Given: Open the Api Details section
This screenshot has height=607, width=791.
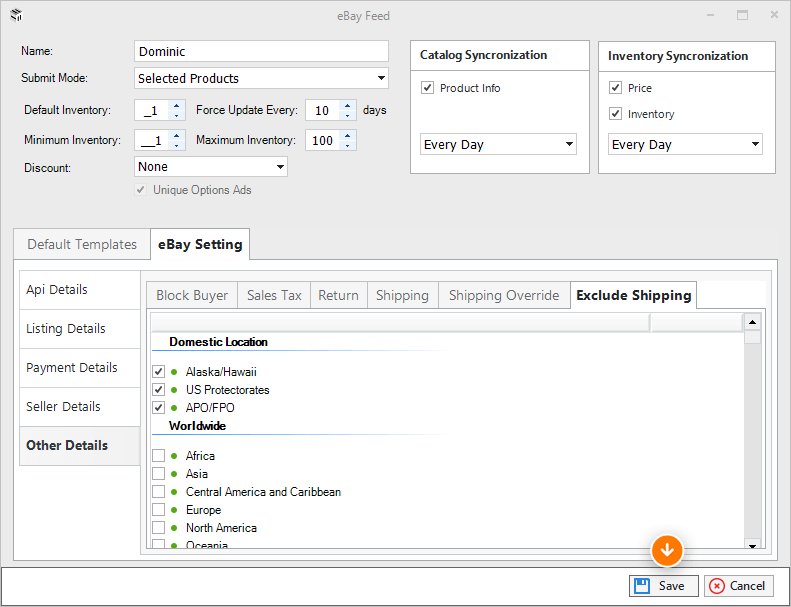Looking at the screenshot, I should pyautogui.click(x=80, y=290).
